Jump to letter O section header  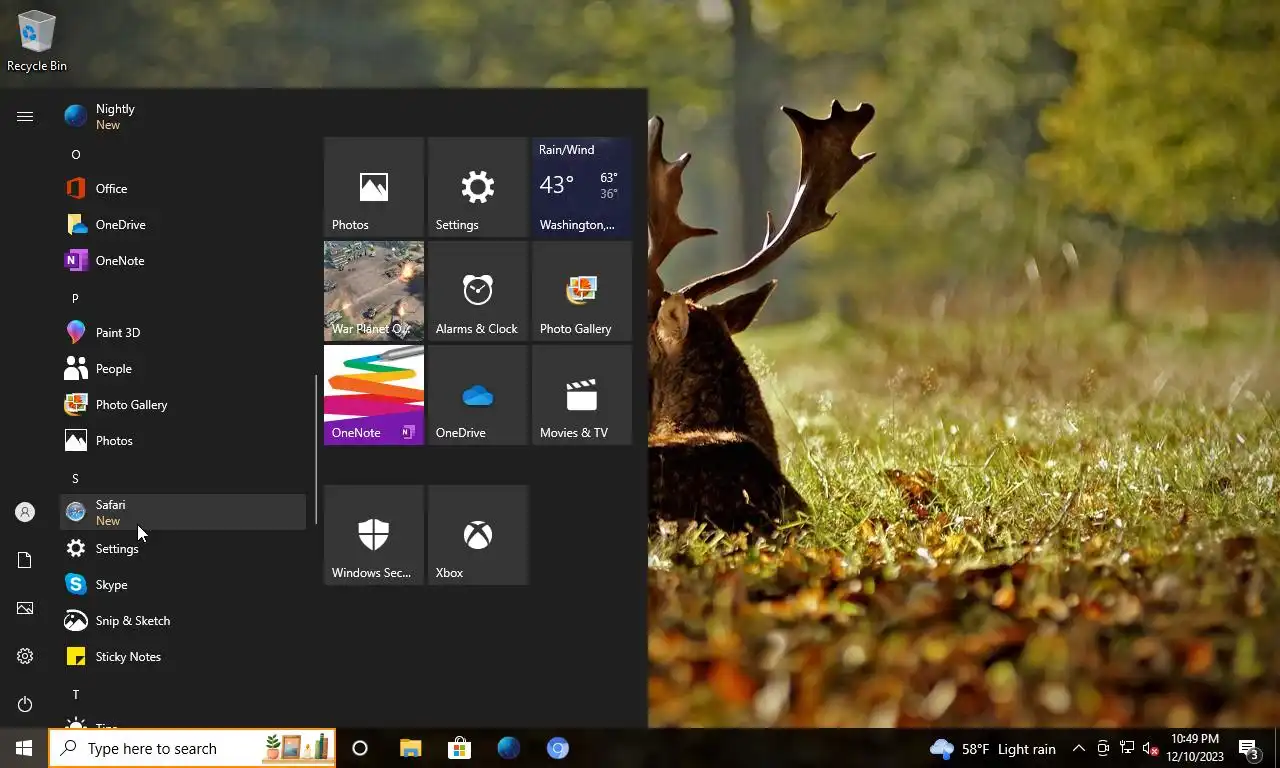[x=183, y=154]
